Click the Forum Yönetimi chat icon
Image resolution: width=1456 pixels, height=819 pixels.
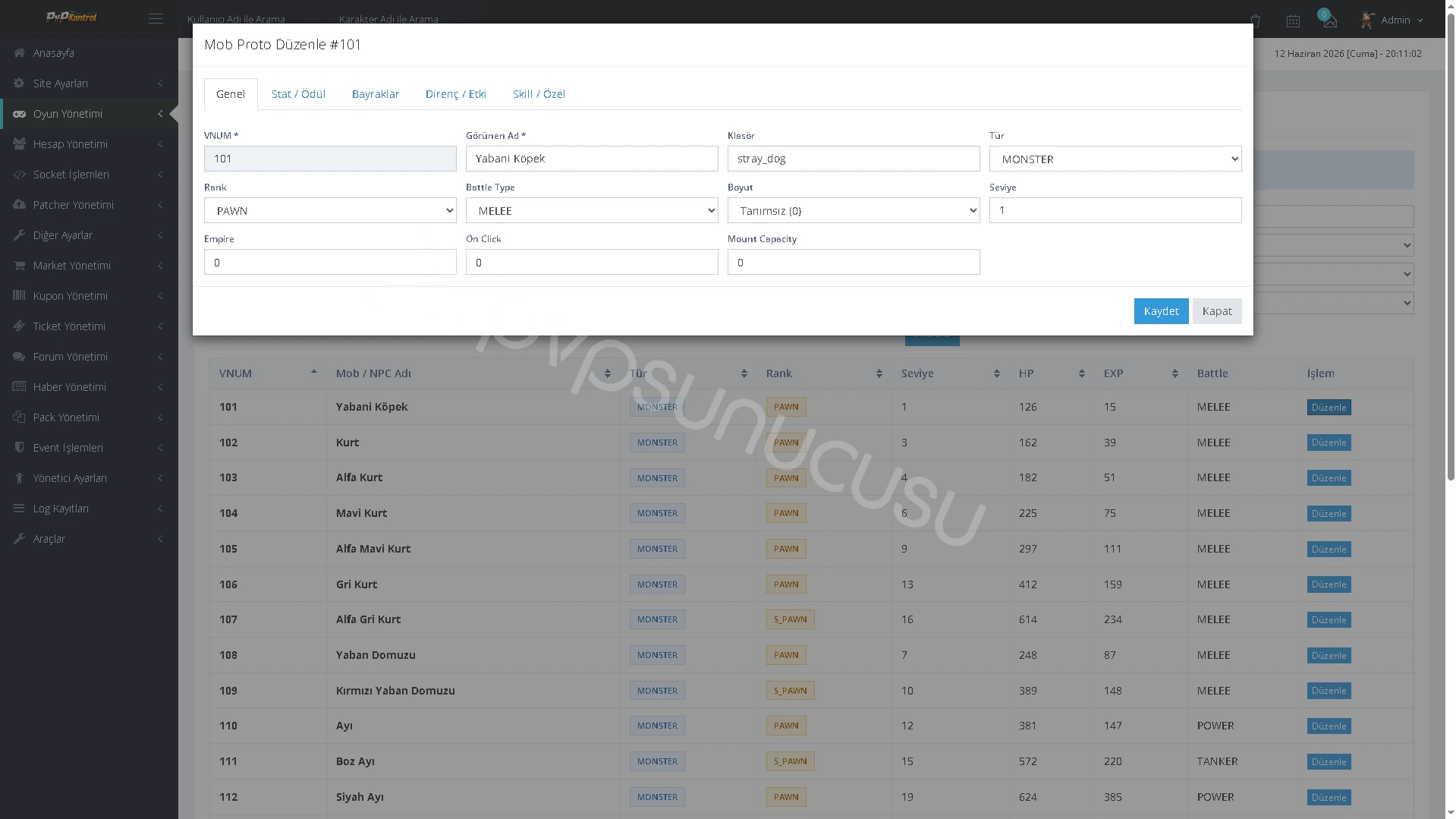tap(19, 357)
